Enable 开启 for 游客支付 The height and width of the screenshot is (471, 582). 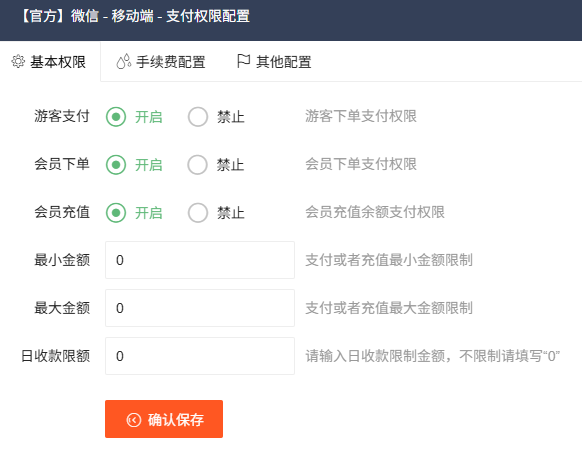pos(116,117)
